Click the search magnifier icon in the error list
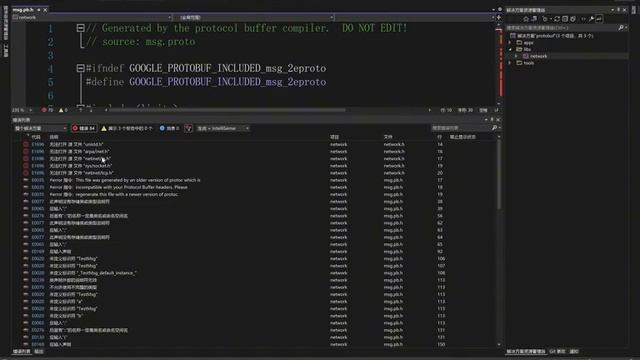Screen dimensions: 640x360 point(494,128)
